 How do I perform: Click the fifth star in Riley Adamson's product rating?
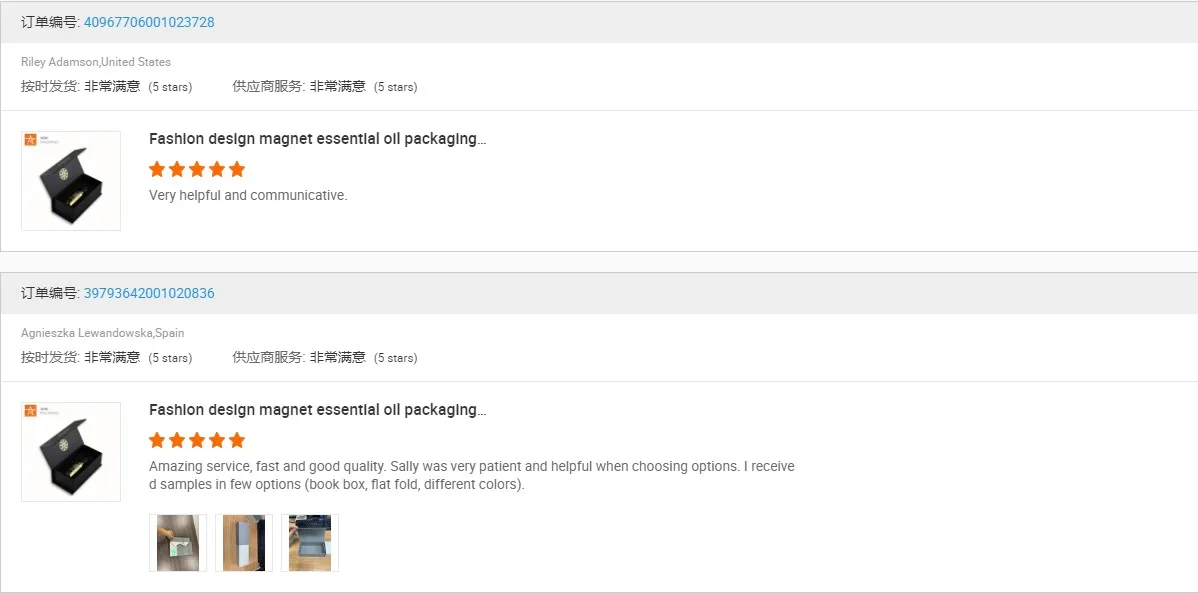coord(237,169)
